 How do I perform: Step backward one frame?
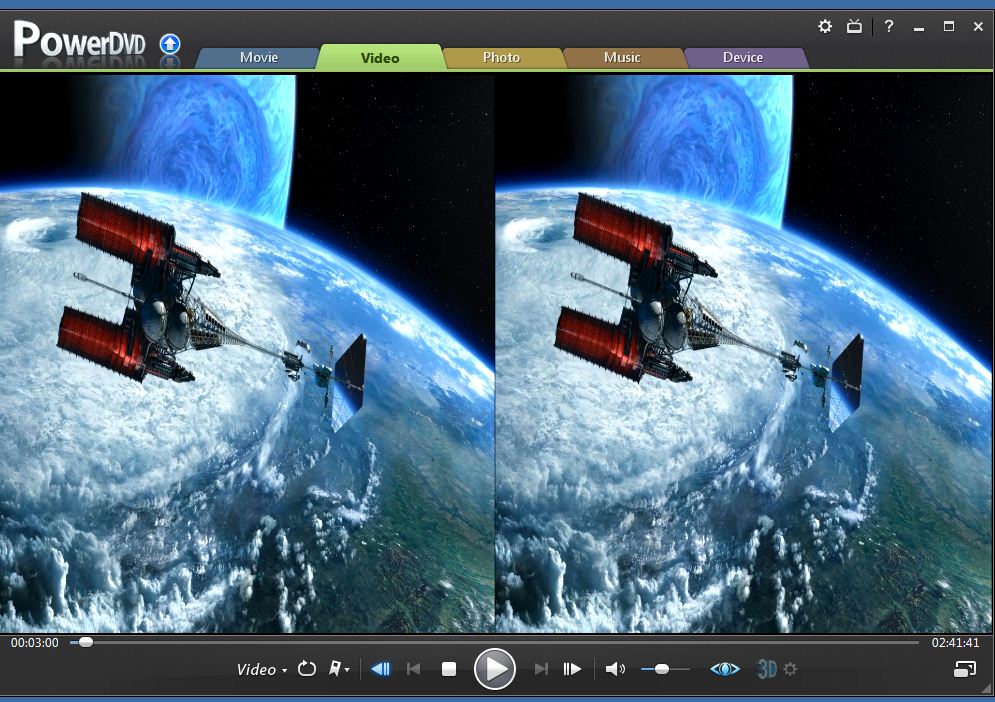(381, 669)
